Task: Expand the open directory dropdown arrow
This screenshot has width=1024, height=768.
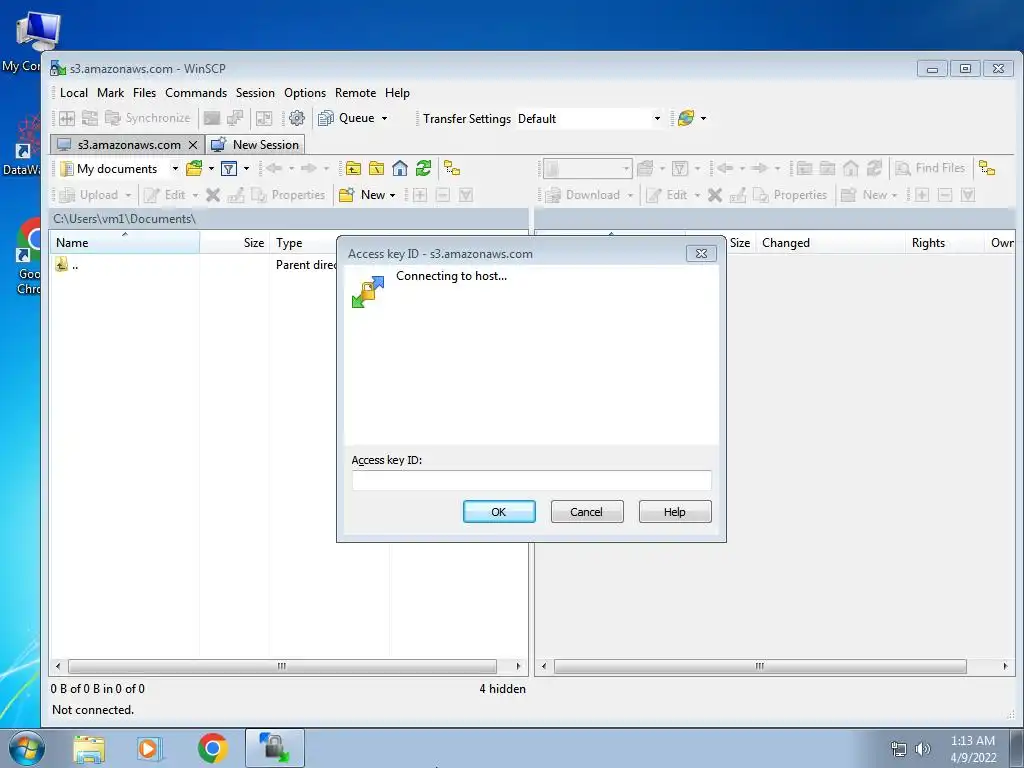Action: tap(211, 168)
